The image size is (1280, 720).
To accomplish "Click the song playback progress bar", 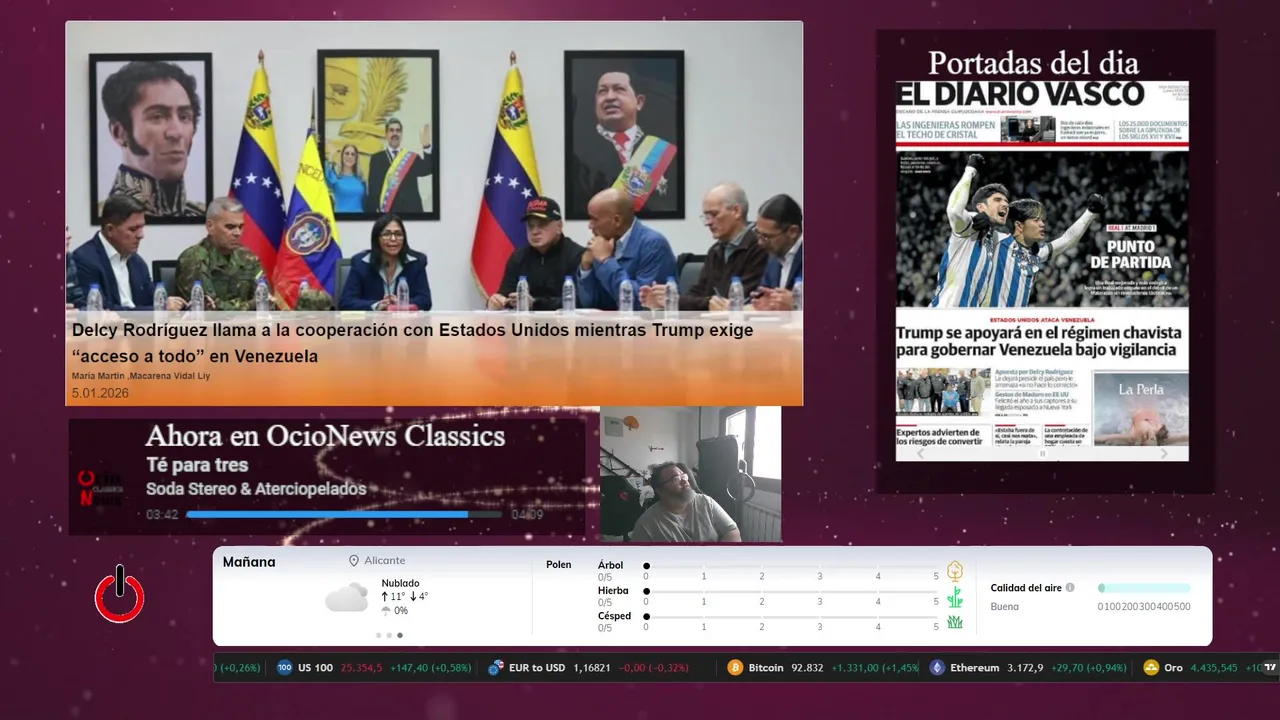I will coord(344,515).
